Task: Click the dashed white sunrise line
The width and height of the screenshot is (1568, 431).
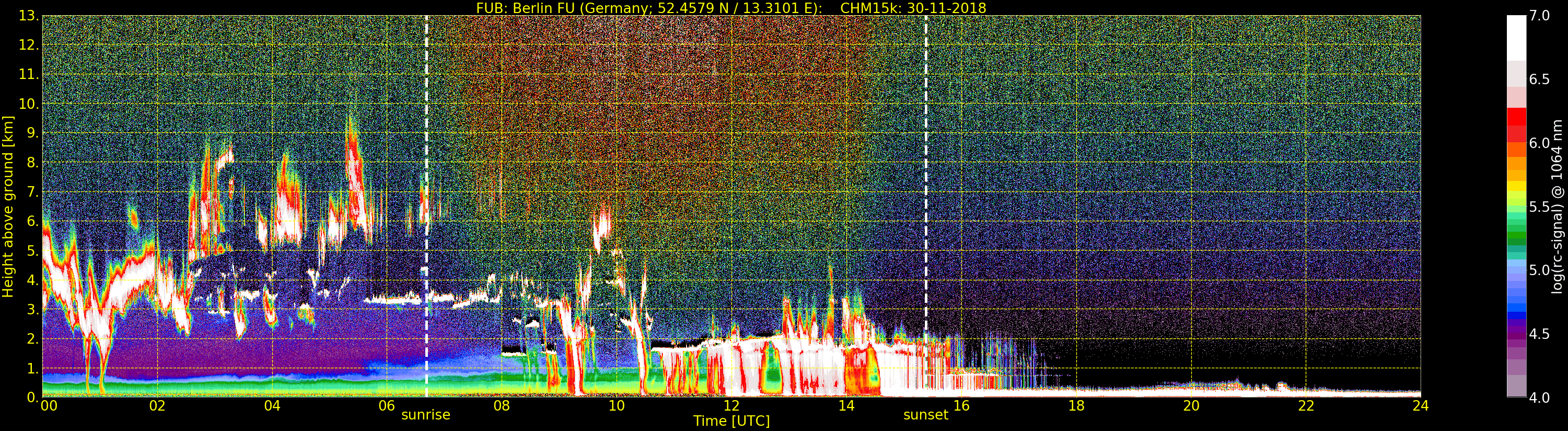Action: (426, 207)
